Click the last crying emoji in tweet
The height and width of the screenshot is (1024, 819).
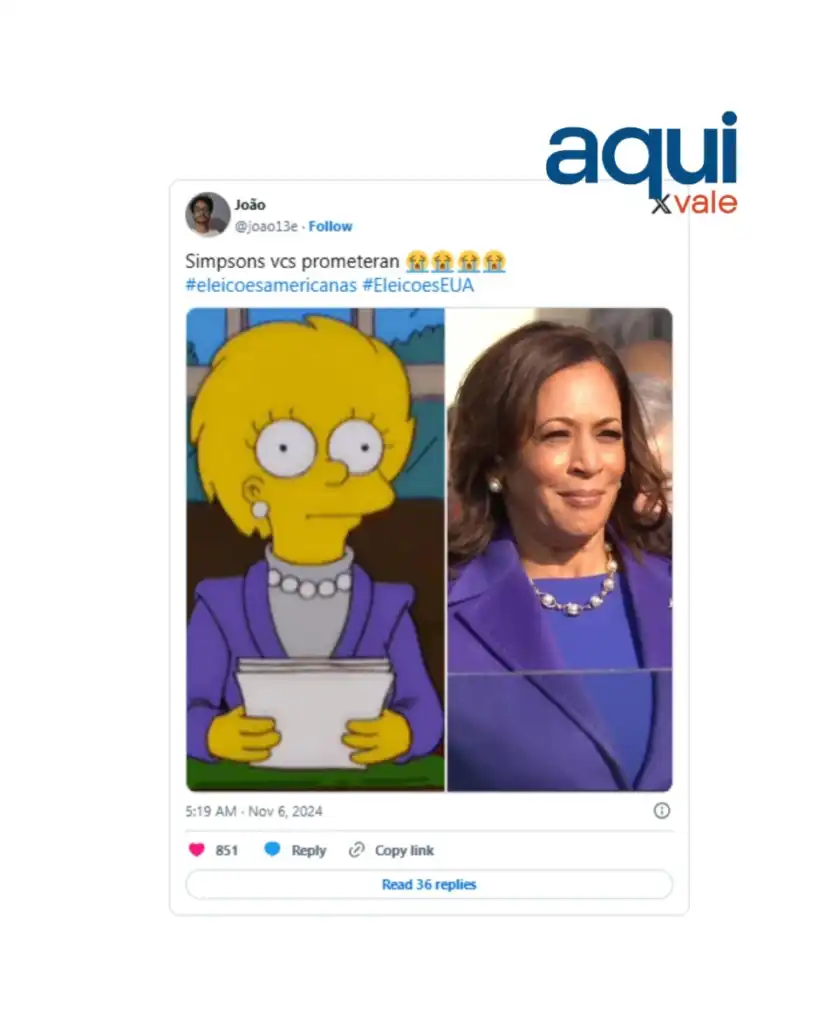point(494,261)
